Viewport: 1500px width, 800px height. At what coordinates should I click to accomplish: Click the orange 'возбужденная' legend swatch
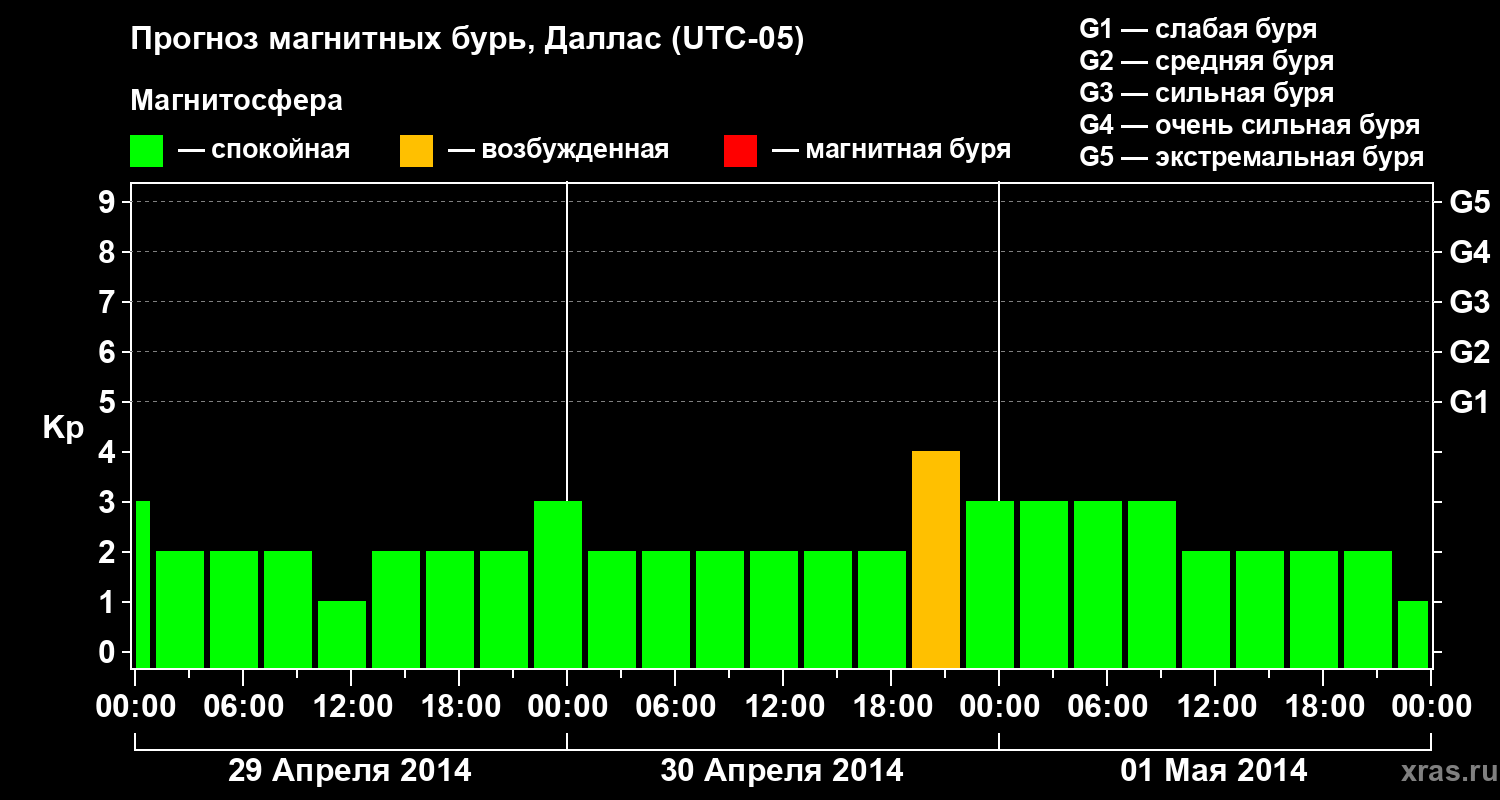(x=416, y=151)
